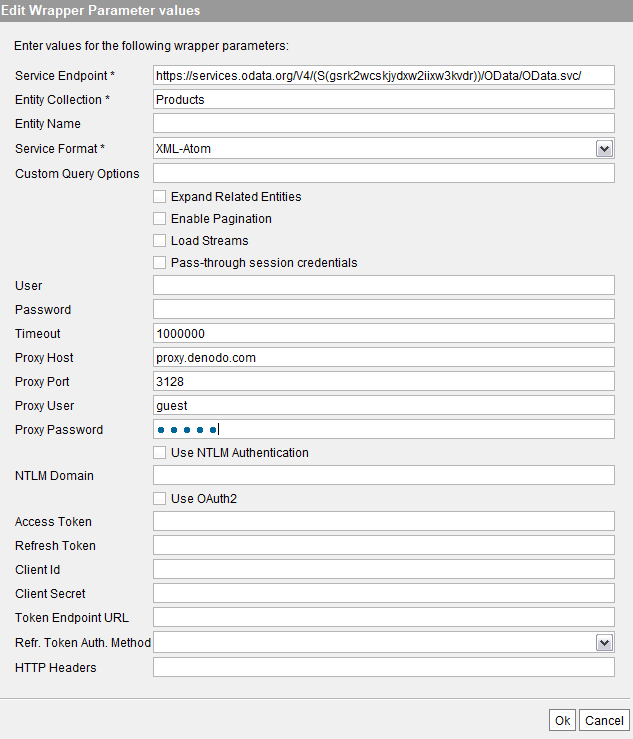The image size is (633, 739).
Task: Click the Timeout value field
Action: point(384,333)
